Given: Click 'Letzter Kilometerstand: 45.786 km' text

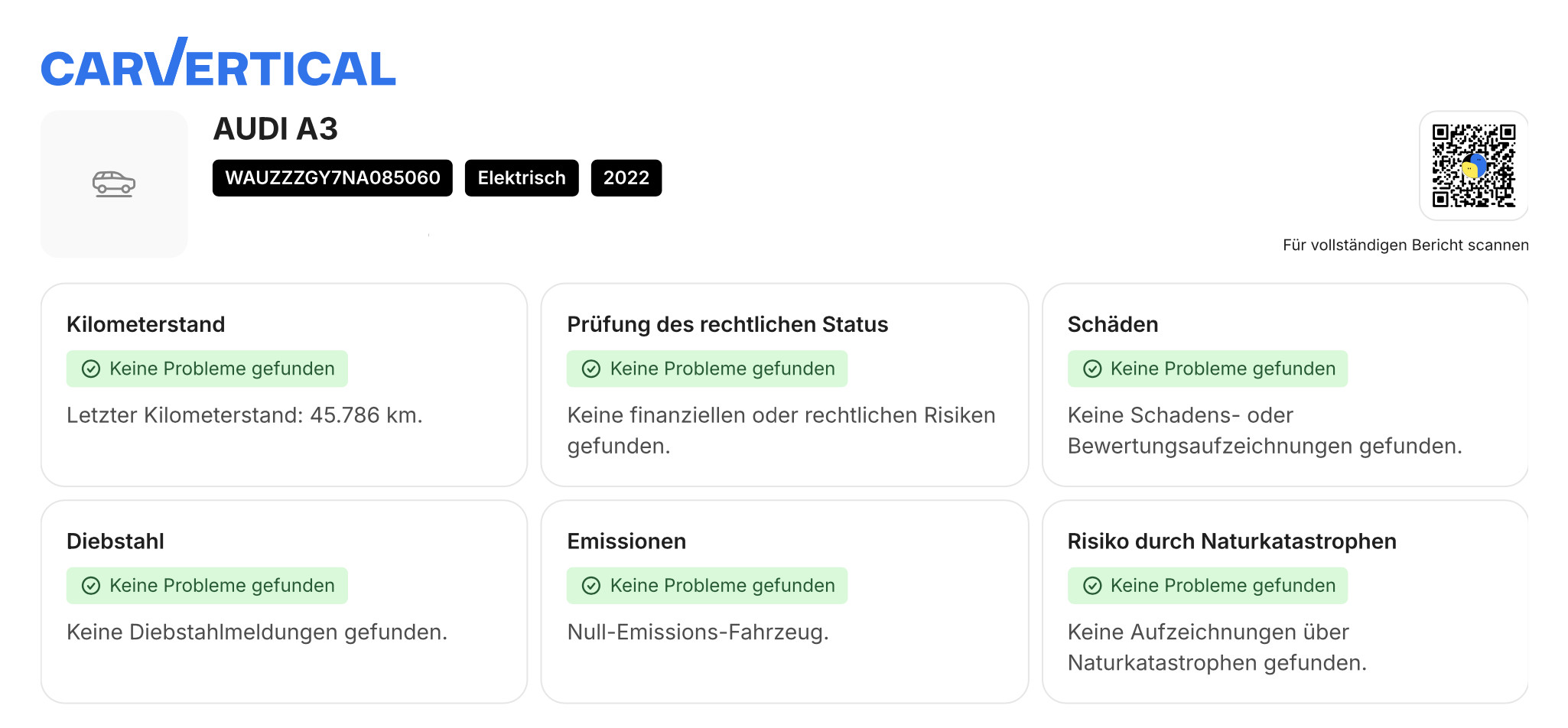Looking at the screenshot, I should [x=244, y=415].
